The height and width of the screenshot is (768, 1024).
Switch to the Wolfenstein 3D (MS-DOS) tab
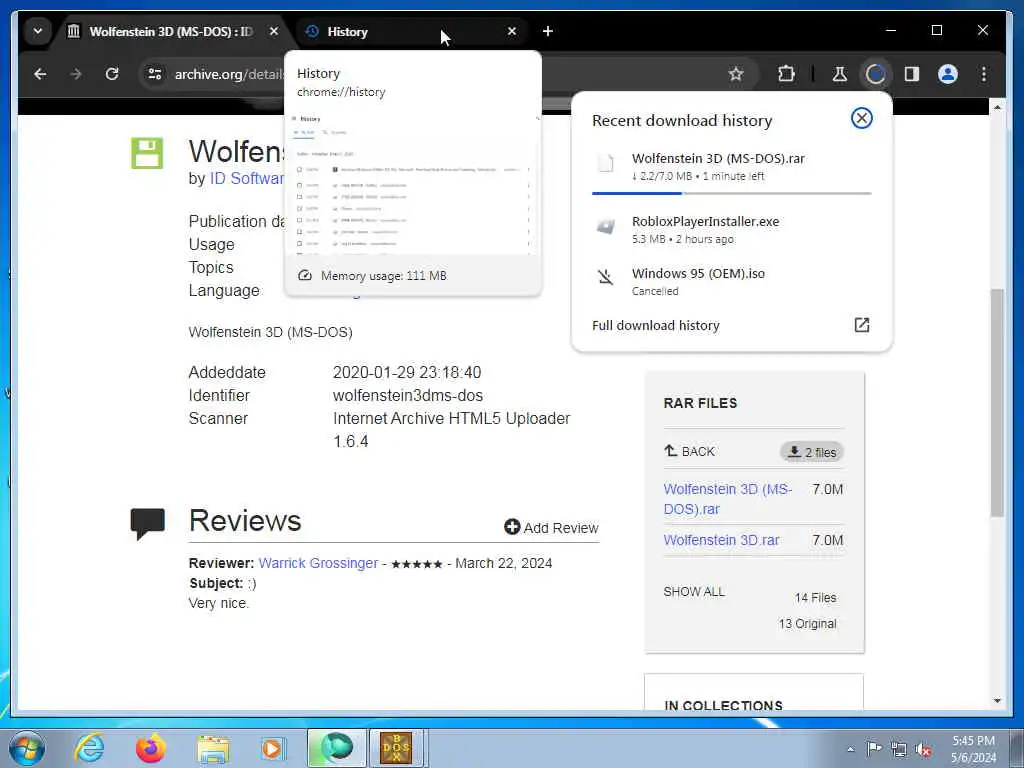tap(172, 31)
